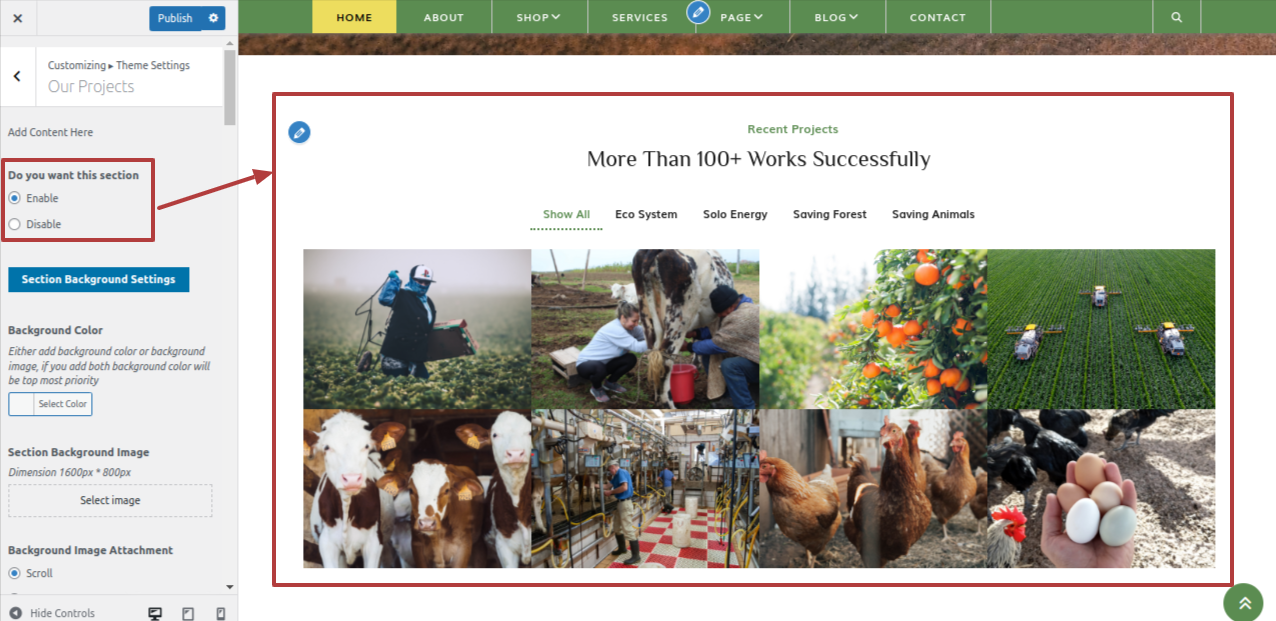1276x621 pixels.
Task: Click the search magnifier in the navigation bar
Action: (x=1176, y=17)
